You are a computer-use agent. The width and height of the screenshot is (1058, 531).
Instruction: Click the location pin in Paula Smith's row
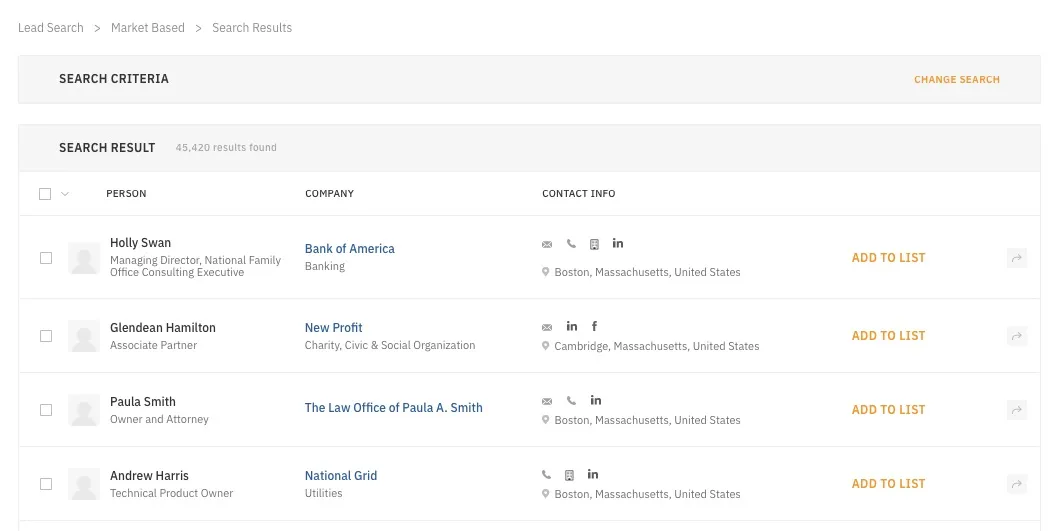[x=545, y=420]
